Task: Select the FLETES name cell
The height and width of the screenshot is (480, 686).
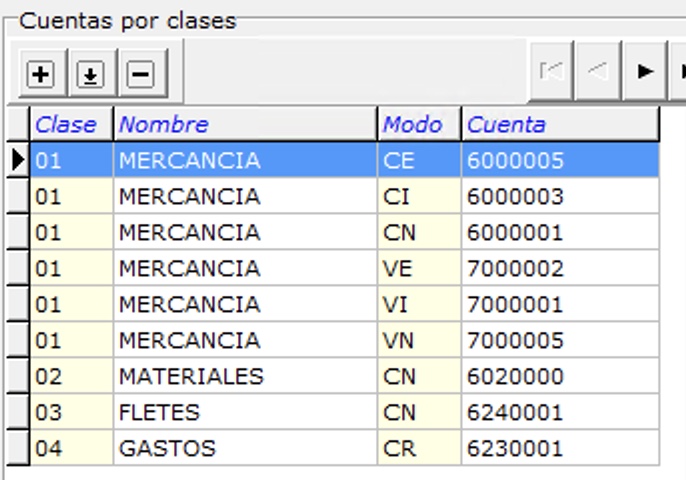Action: [159, 413]
